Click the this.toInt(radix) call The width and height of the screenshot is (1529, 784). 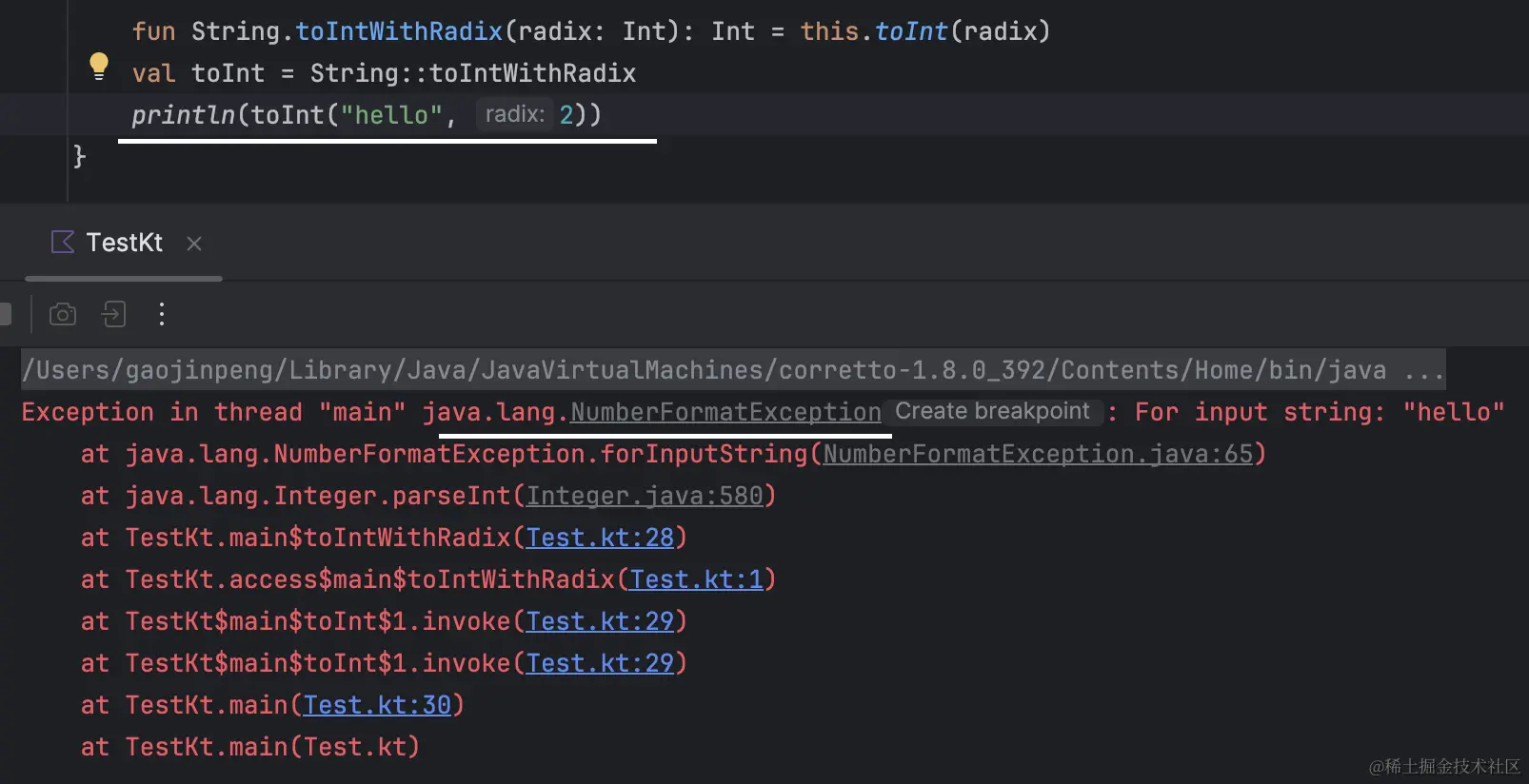pos(925,31)
